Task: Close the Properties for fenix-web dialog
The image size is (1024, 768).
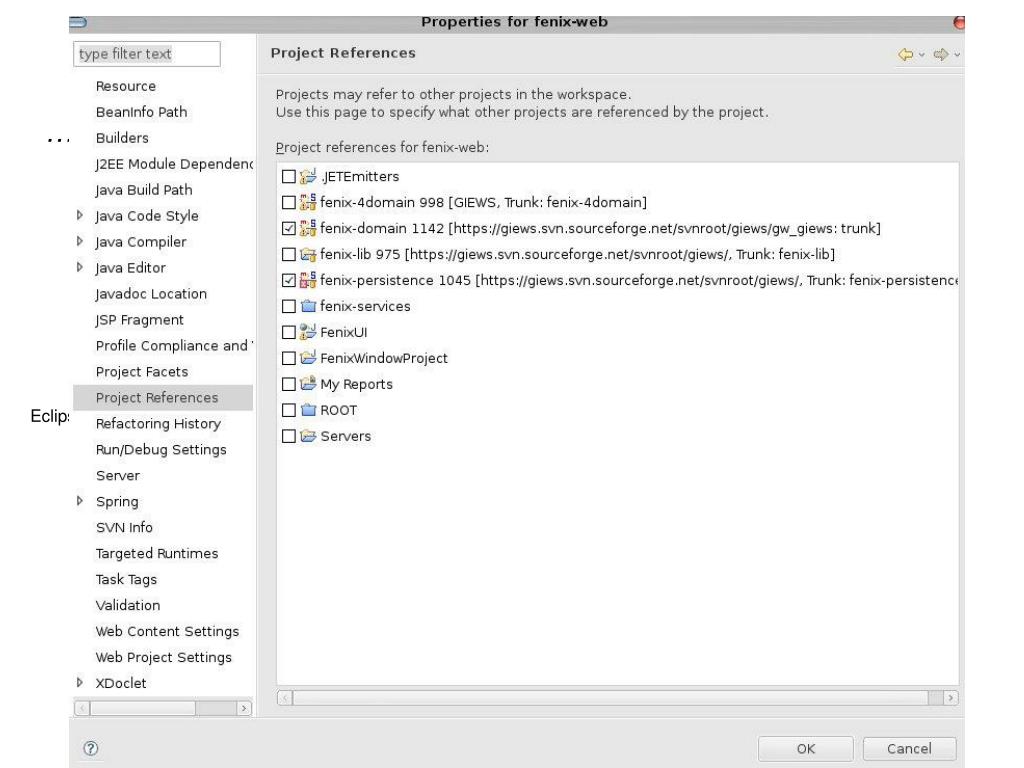Action: click(959, 23)
